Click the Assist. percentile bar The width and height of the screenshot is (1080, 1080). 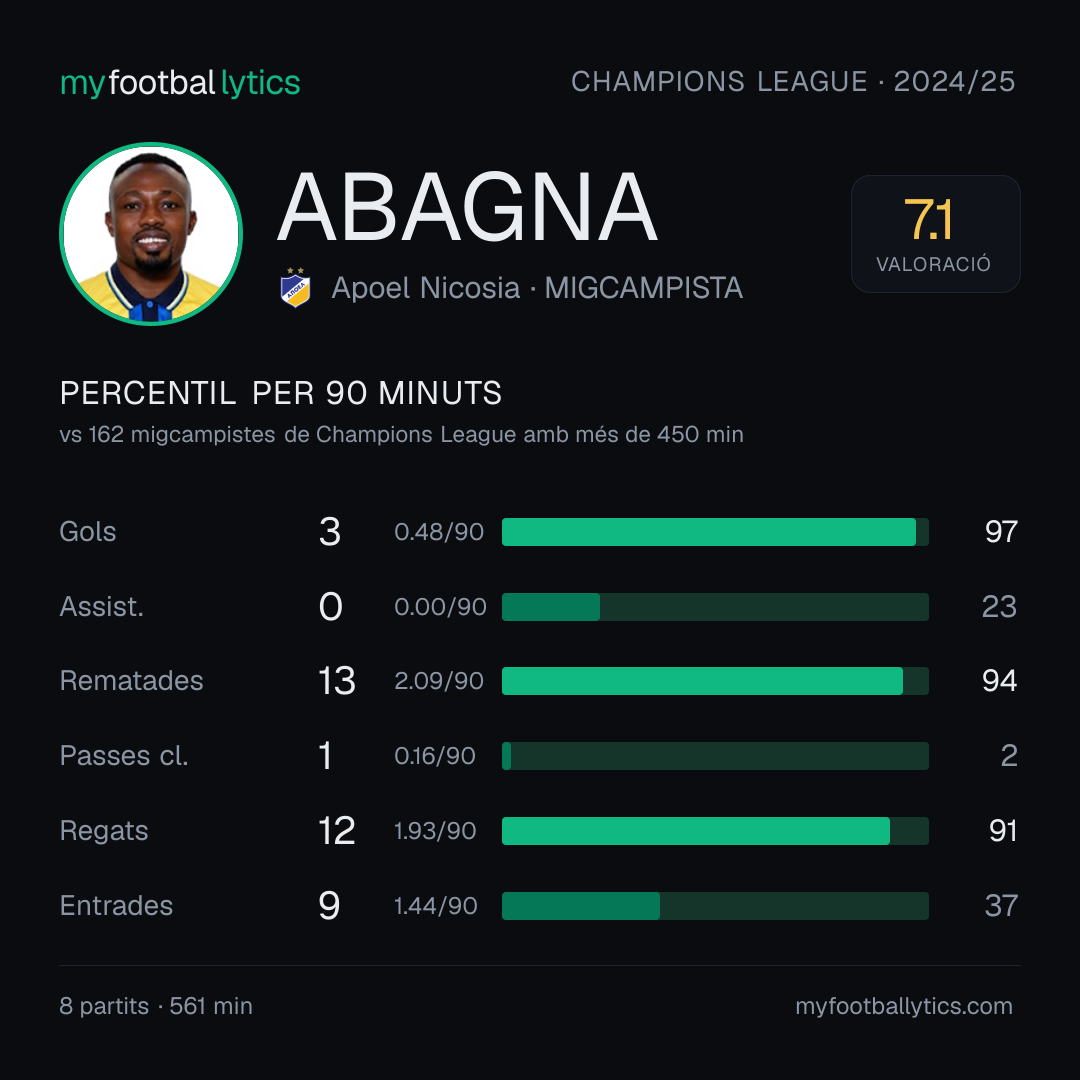point(715,607)
